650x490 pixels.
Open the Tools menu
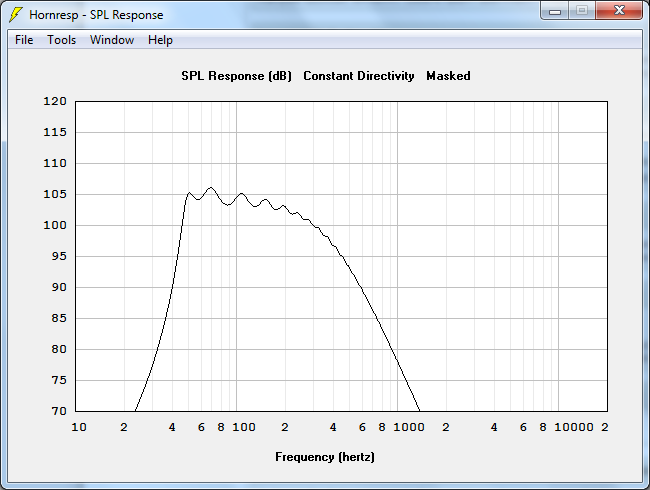point(61,40)
